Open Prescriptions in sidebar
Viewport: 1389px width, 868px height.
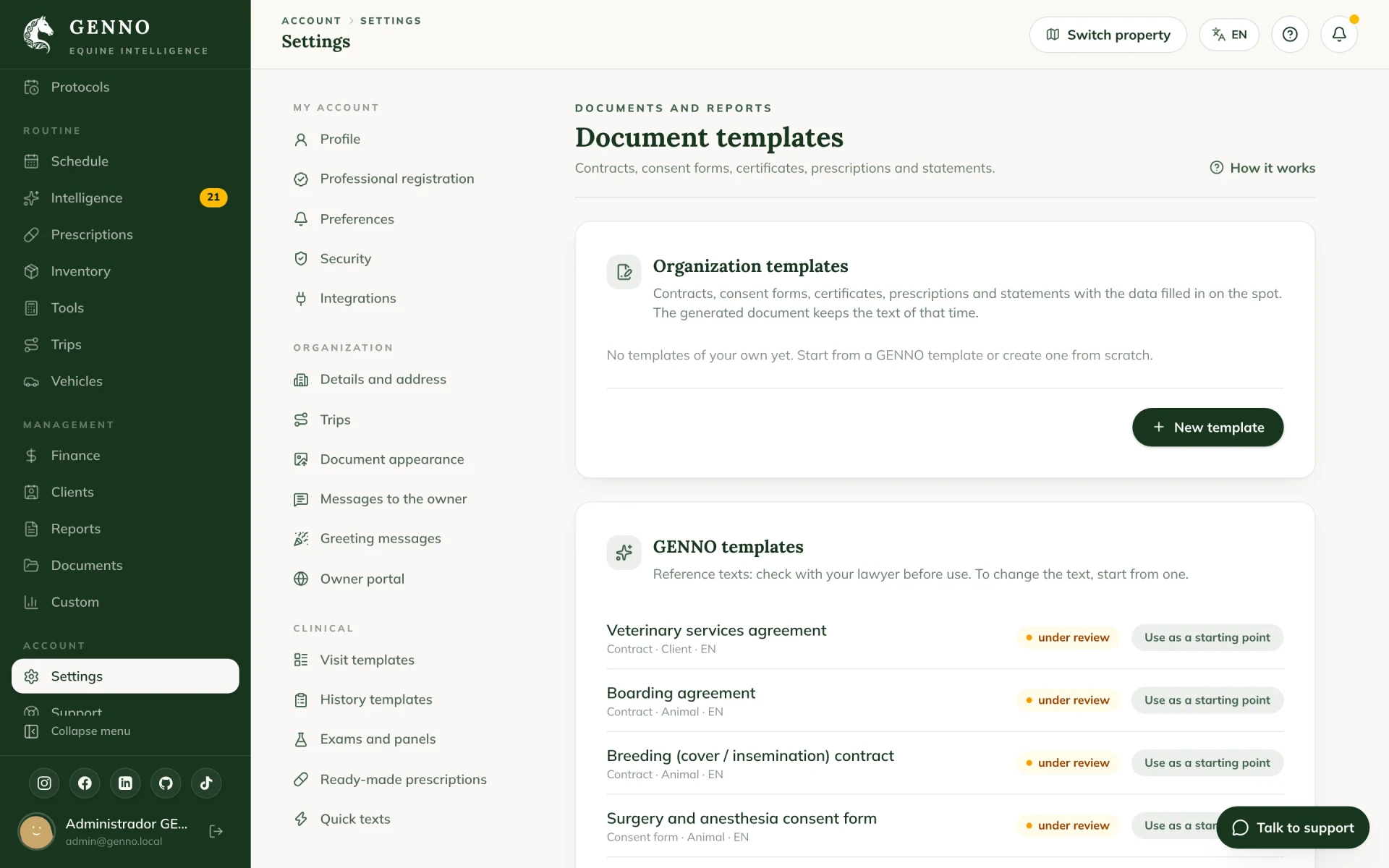click(125, 235)
